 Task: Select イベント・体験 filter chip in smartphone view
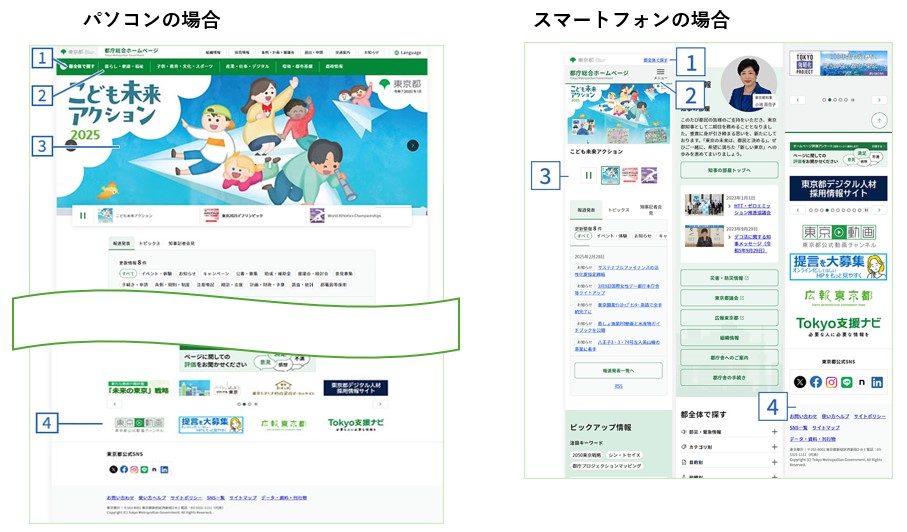point(613,236)
